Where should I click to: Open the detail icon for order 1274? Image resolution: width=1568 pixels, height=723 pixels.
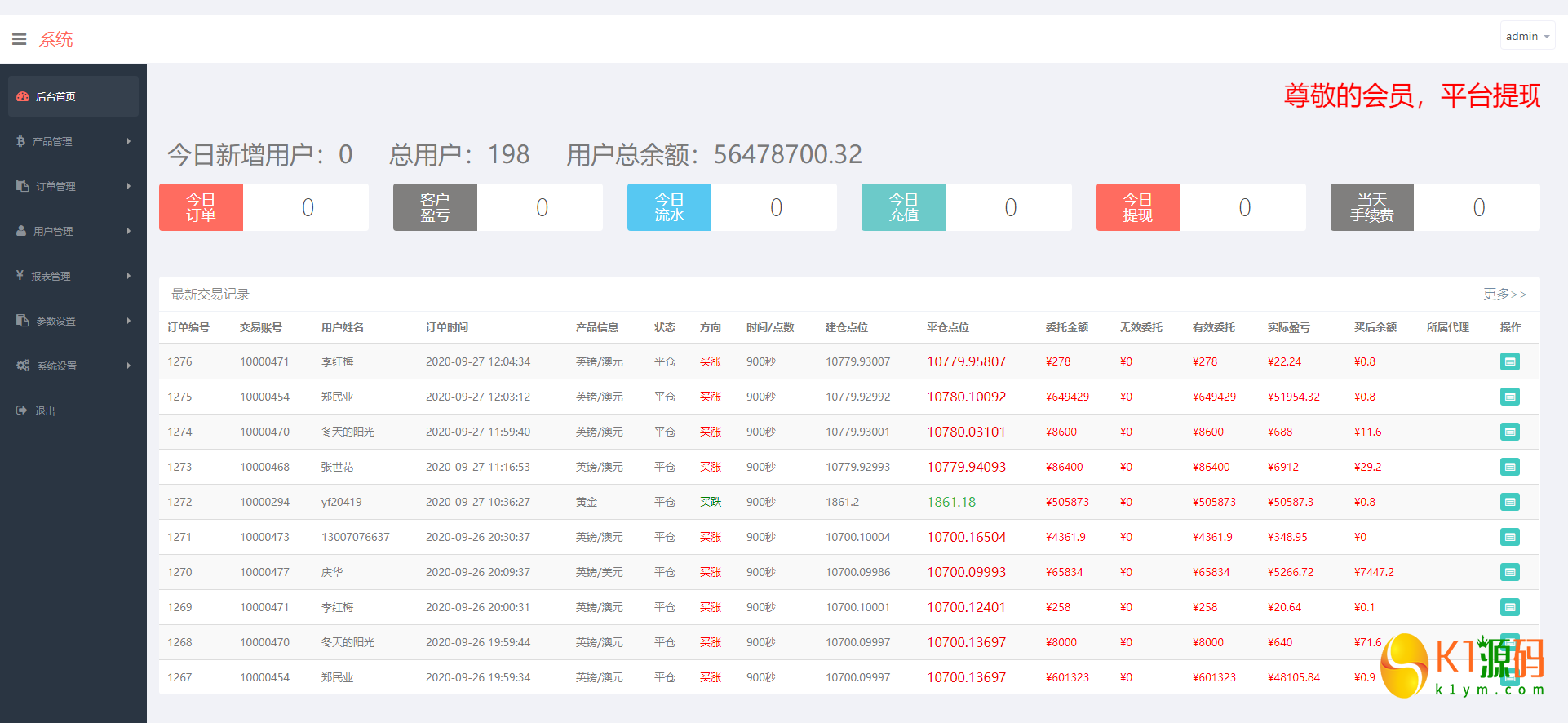point(1509,432)
